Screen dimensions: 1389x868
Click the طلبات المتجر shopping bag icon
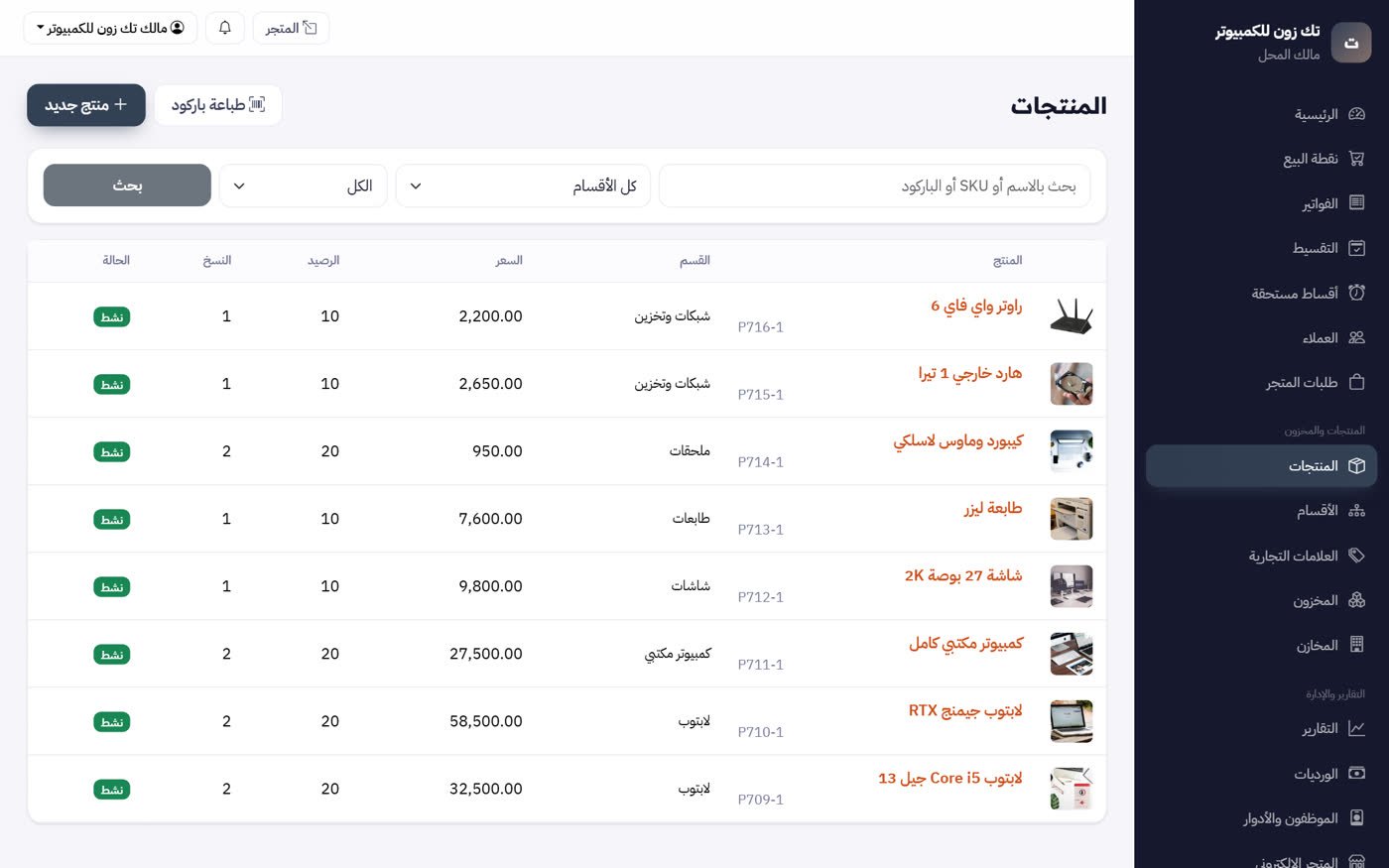coord(1356,382)
